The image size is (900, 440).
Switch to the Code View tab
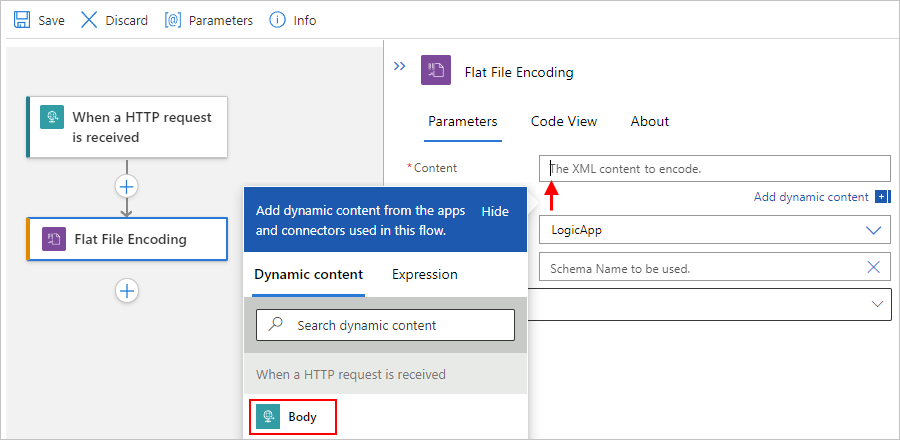564,121
